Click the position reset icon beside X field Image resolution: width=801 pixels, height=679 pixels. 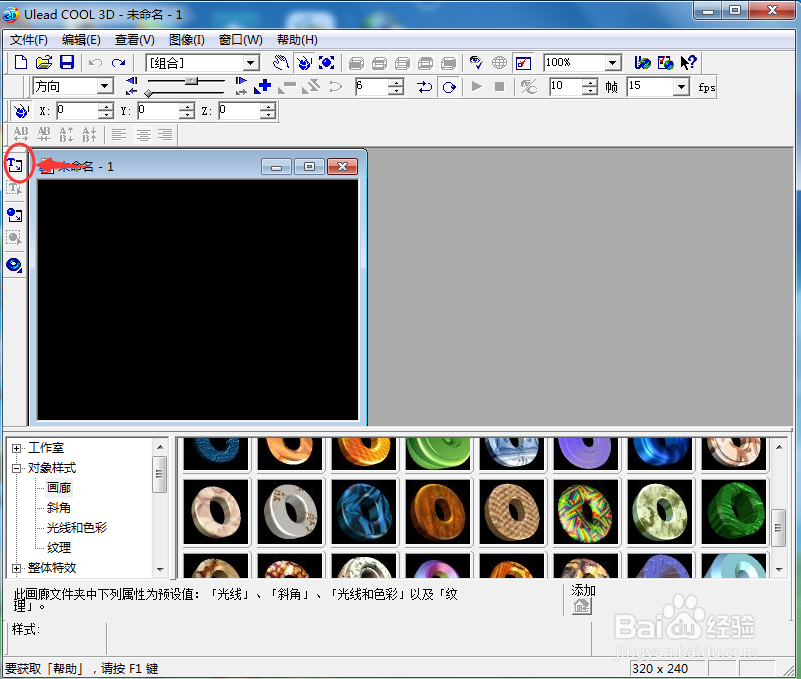point(21,110)
